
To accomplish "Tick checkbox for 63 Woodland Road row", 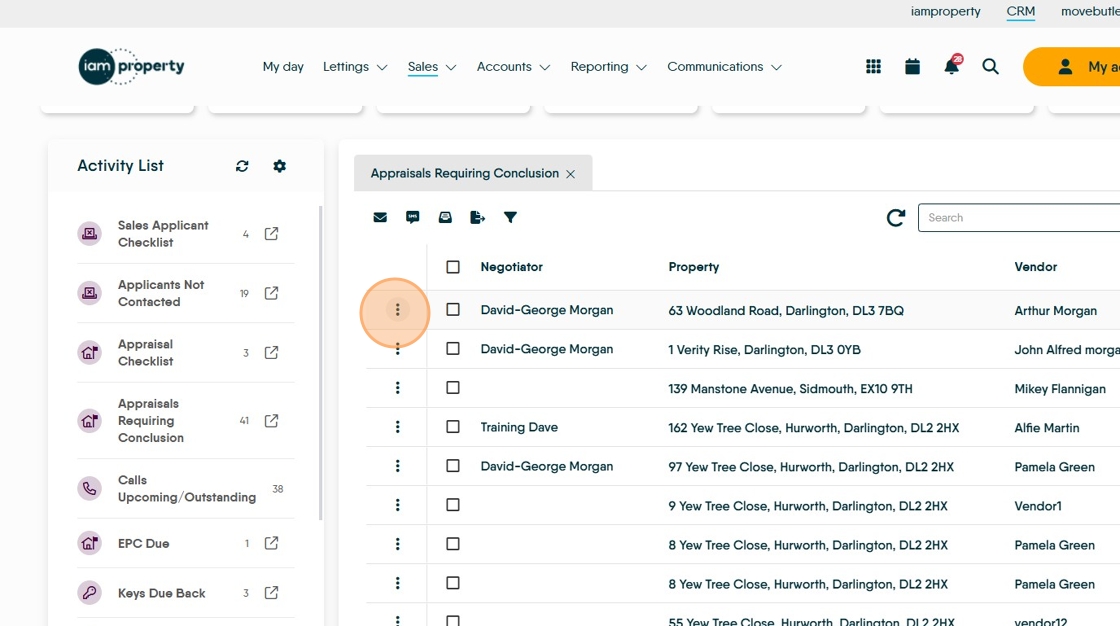I will [453, 309].
